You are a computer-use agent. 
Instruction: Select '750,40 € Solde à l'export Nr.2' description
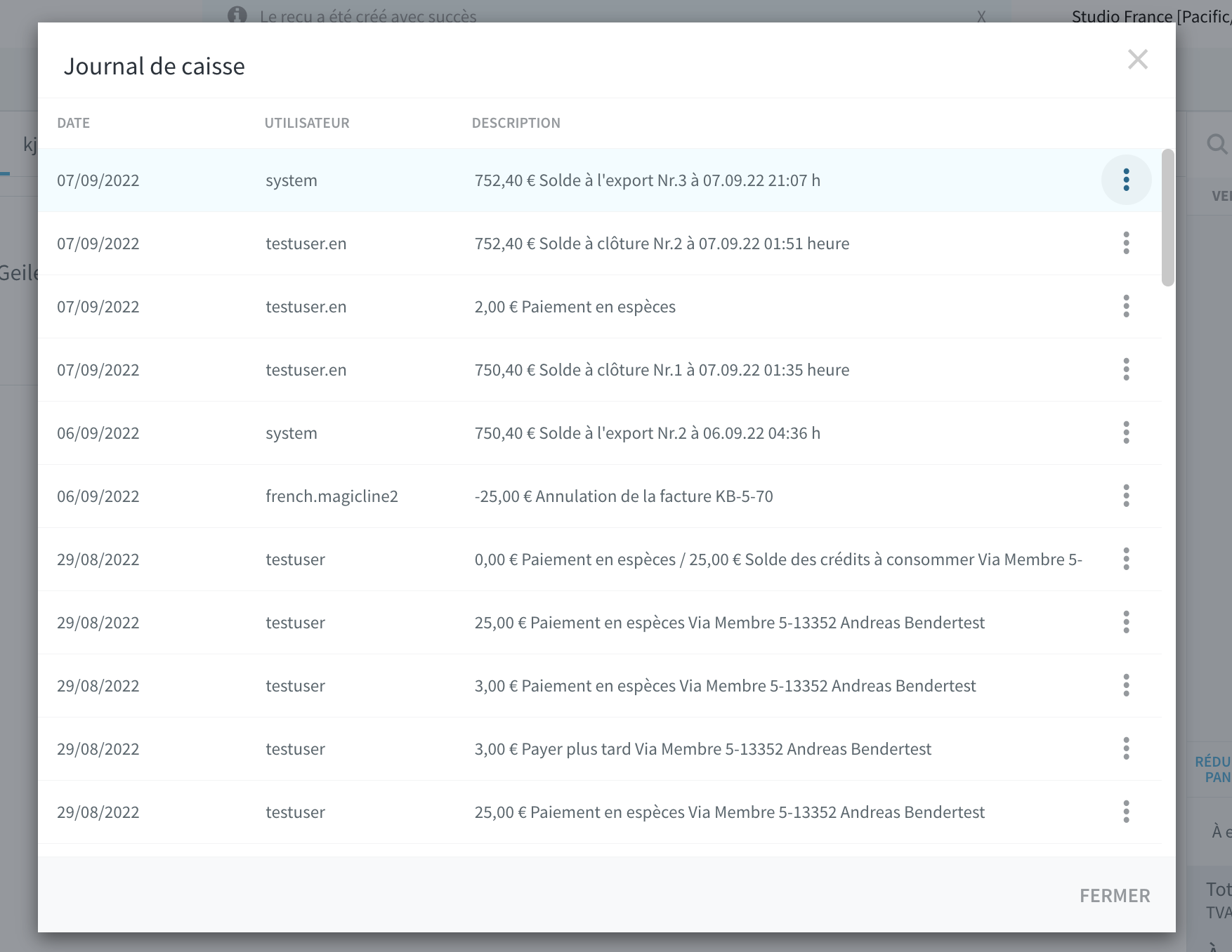click(648, 433)
